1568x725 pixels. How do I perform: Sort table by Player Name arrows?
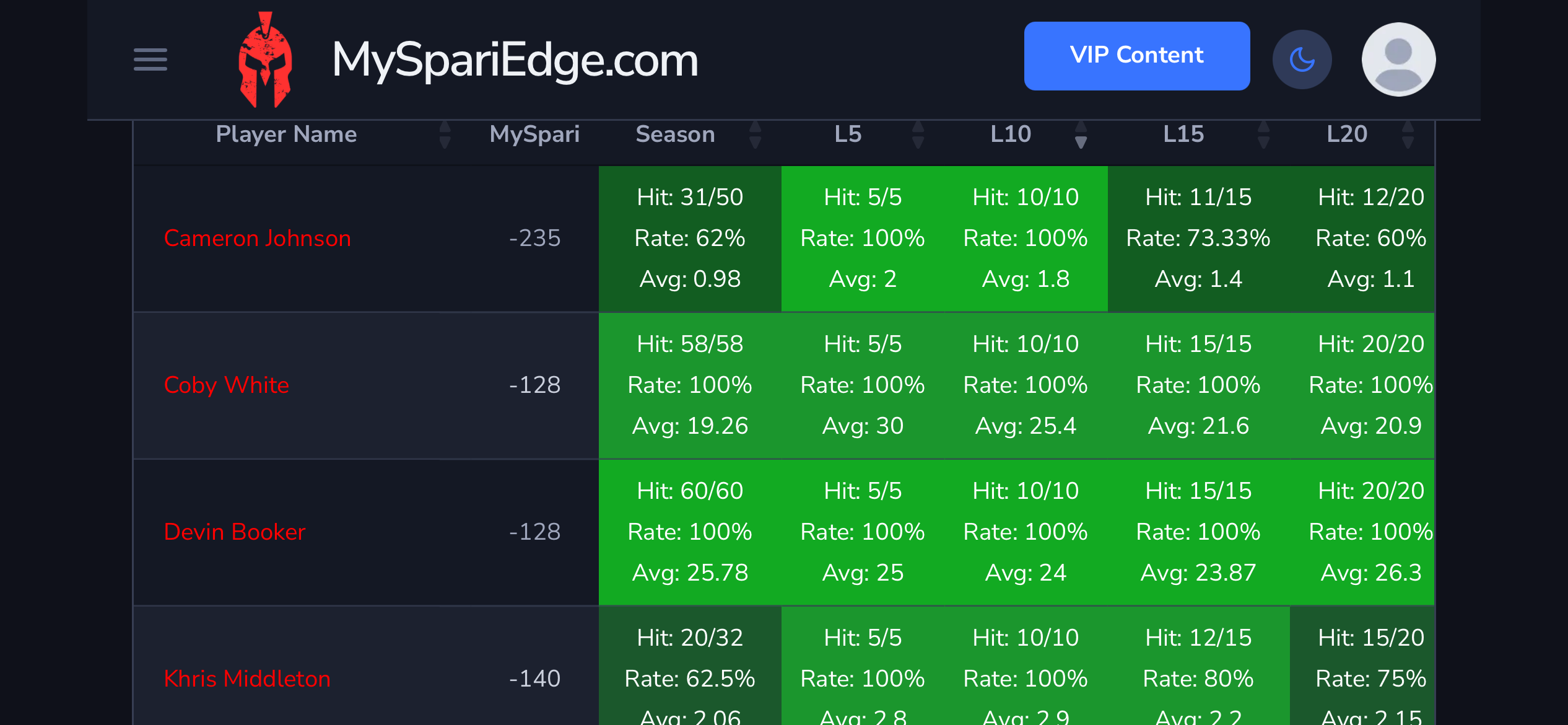point(445,134)
